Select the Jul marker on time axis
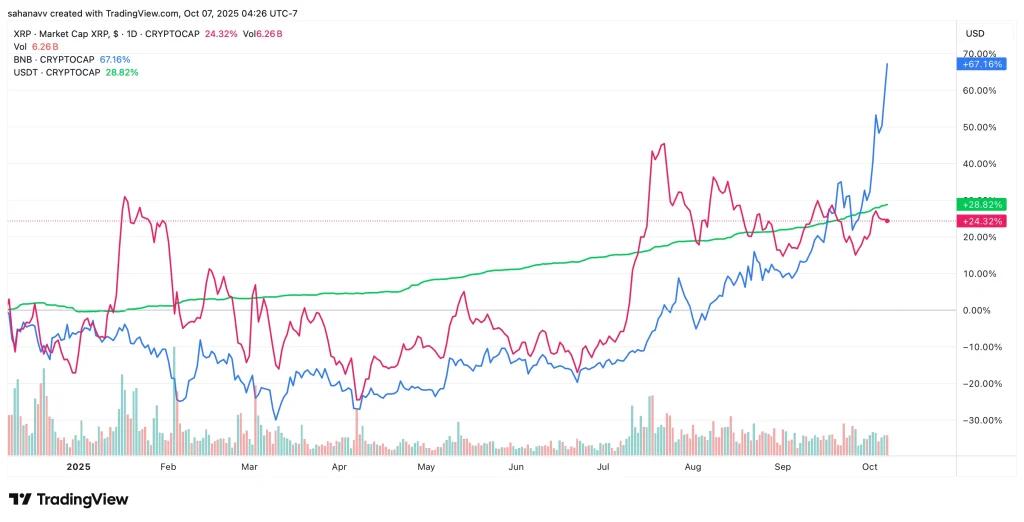 coord(603,467)
